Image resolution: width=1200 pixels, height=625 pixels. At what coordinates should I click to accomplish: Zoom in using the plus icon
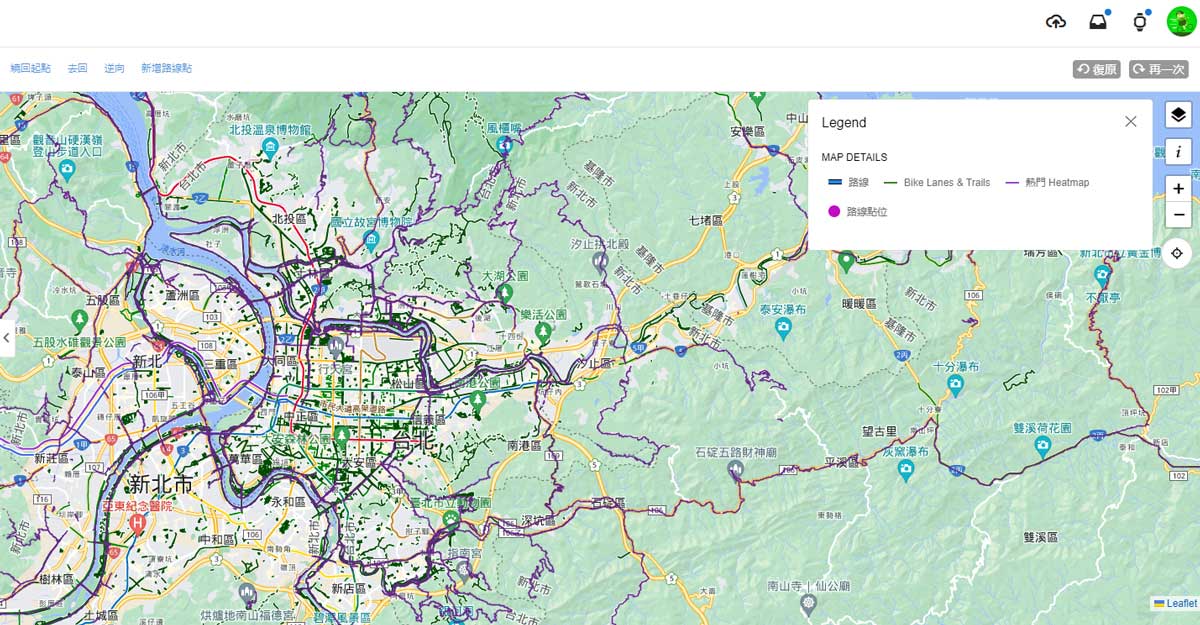click(1178, 188)
